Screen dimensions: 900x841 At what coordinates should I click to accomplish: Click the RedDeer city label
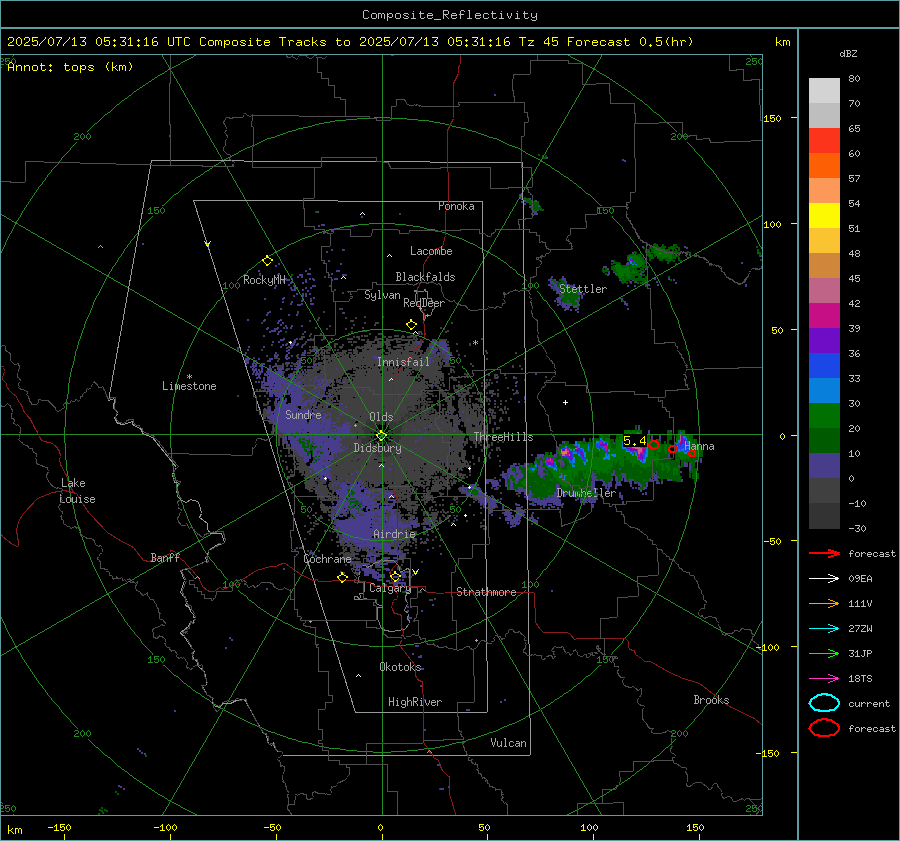(x=424, y=303)
